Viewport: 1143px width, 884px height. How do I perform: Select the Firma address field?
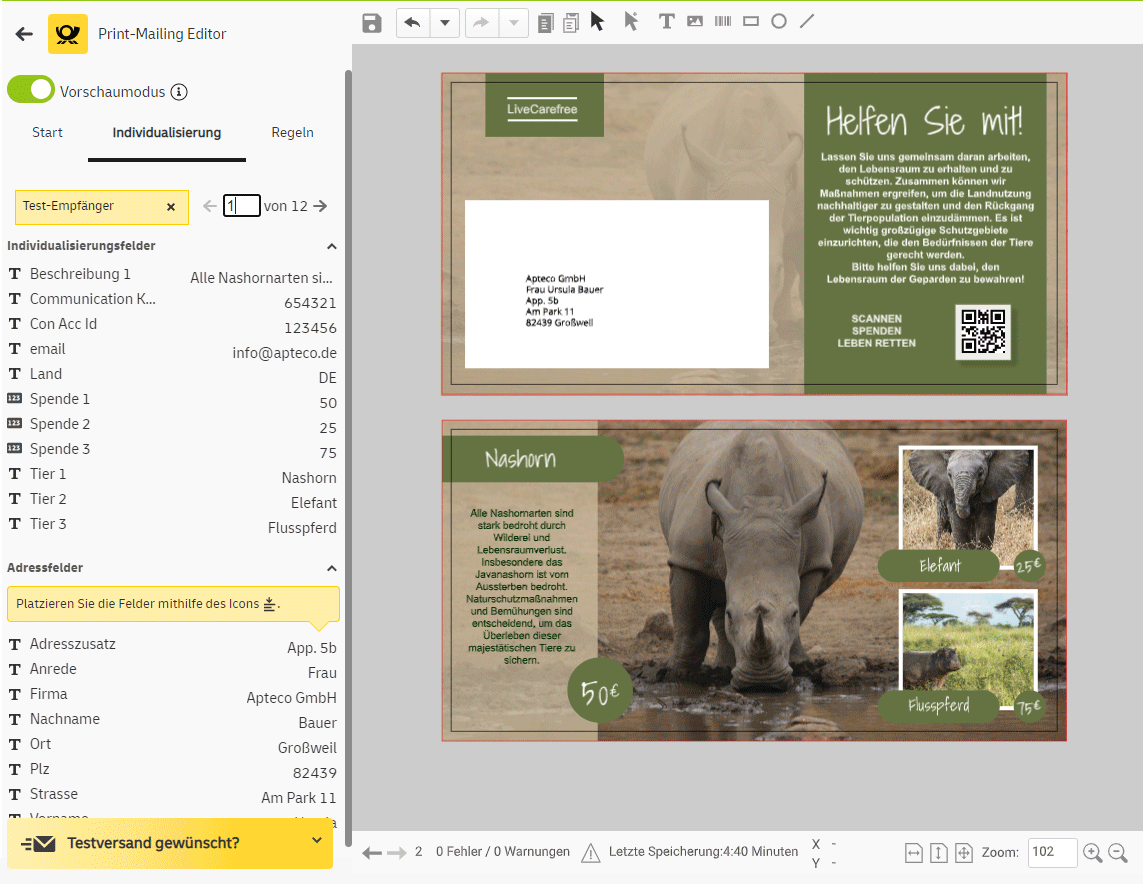click(172, 695)
